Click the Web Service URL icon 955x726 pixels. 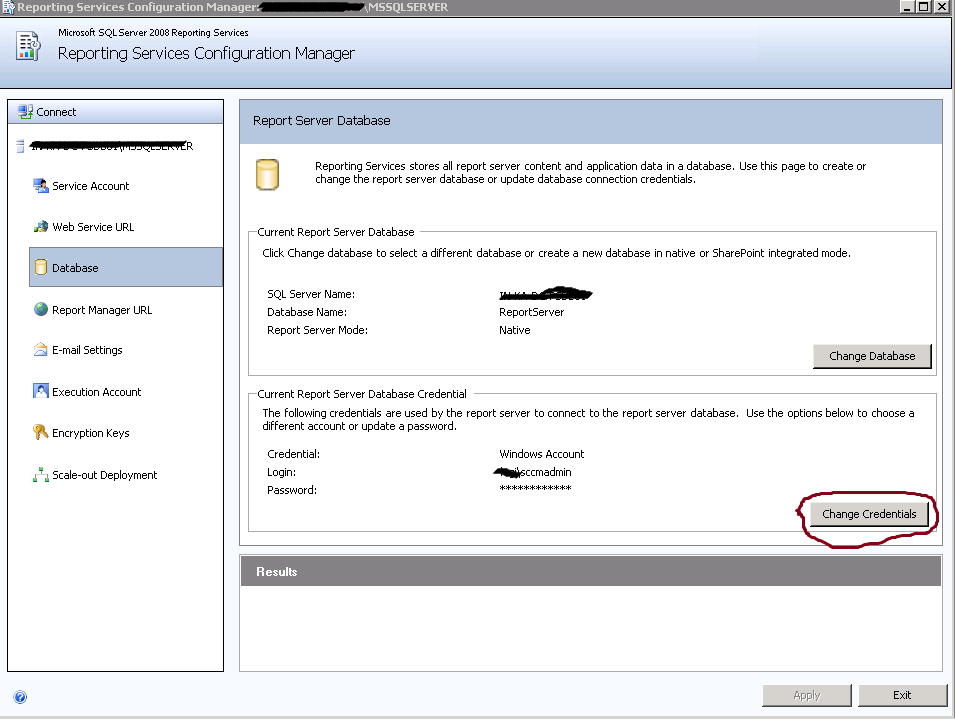(41, 227)
